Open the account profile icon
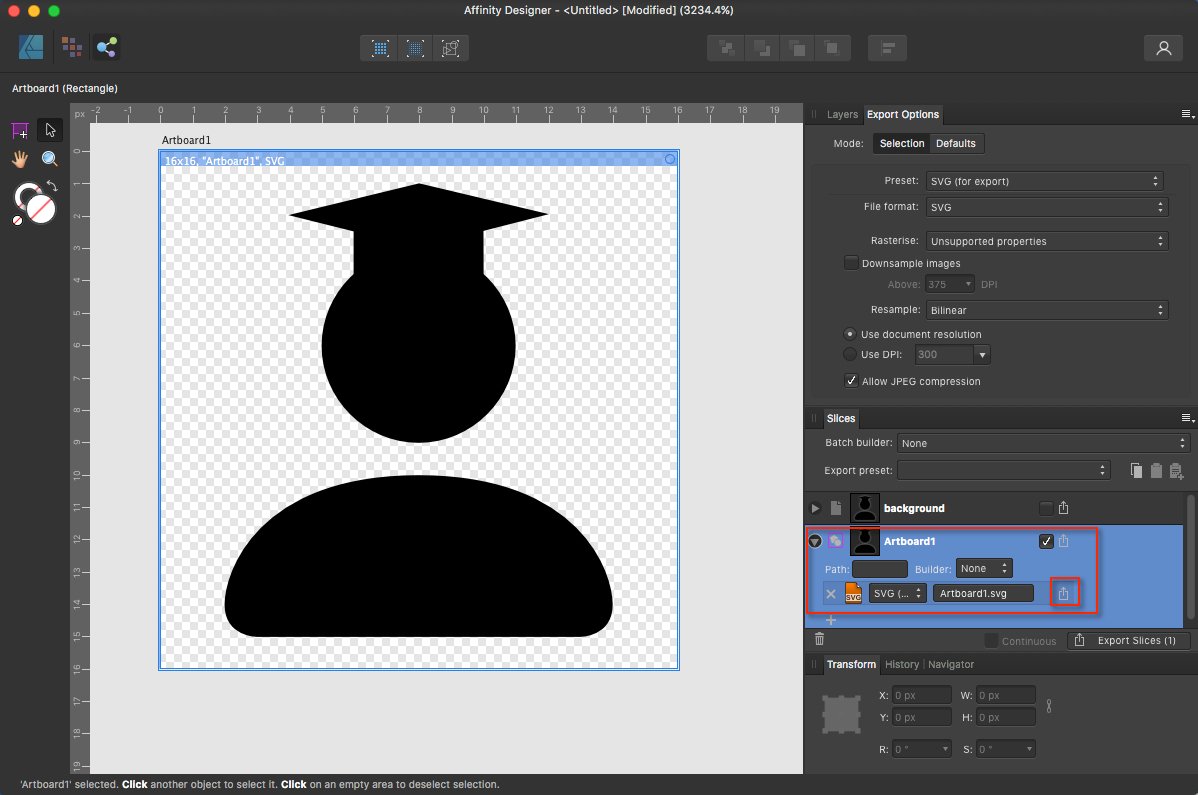The height and width of the screenshot is (795, 1198). click(1163, 48)
